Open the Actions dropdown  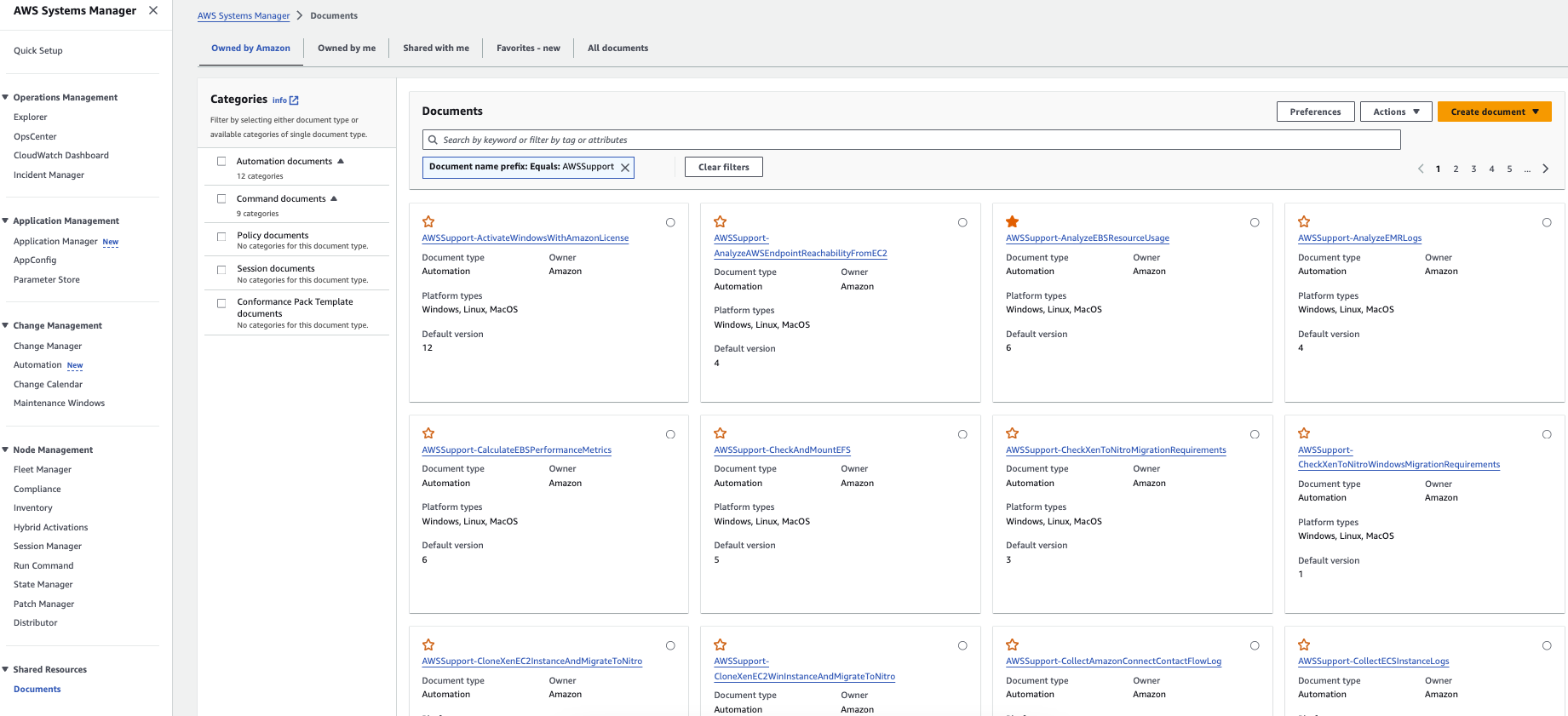pos(1396,112)
